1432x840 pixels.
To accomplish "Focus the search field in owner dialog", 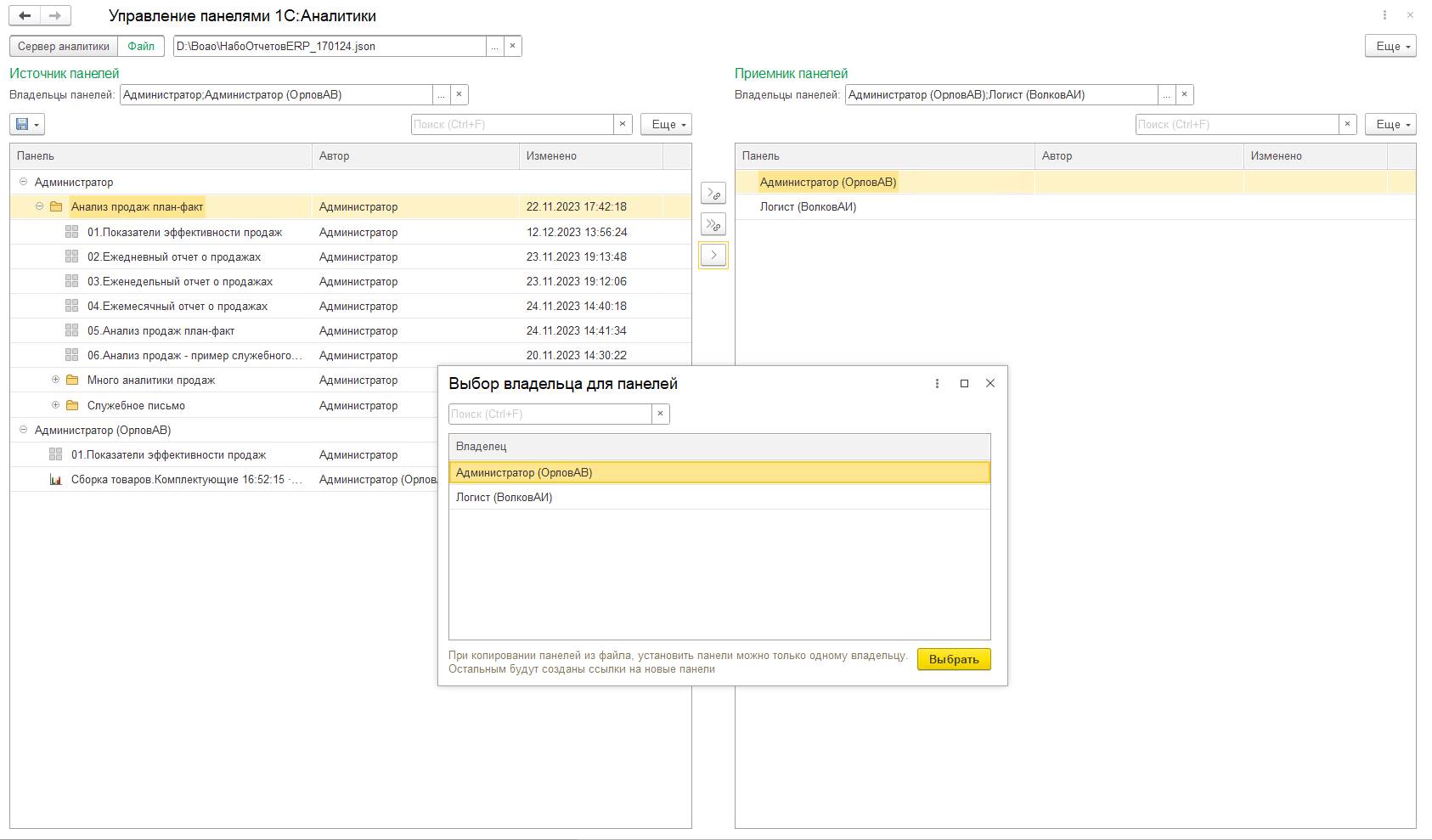I will 550,414.
